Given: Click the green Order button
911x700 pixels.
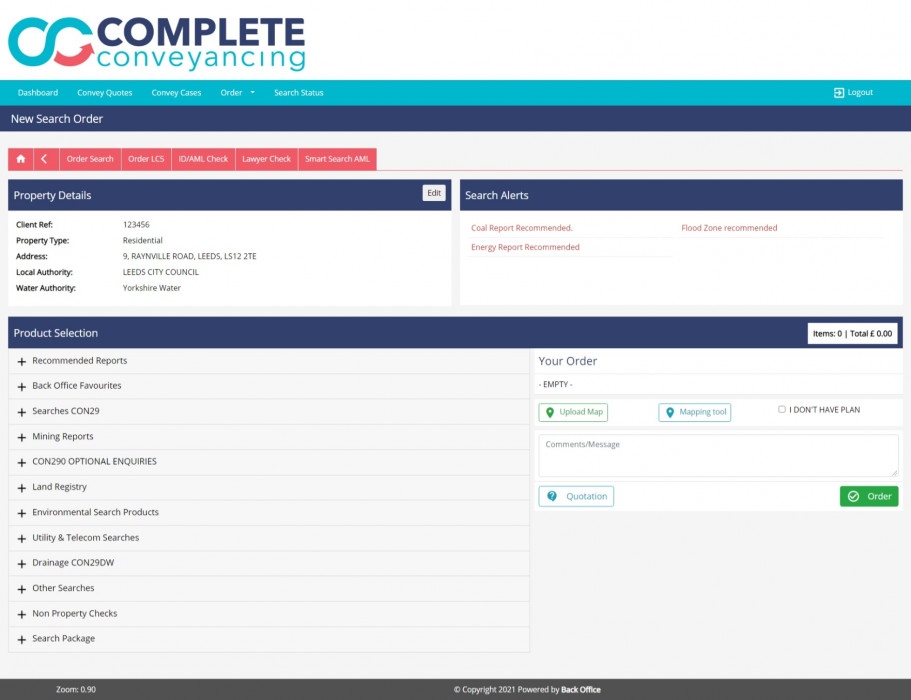Looking at the screenshot, I should click(x=868, y=496).
